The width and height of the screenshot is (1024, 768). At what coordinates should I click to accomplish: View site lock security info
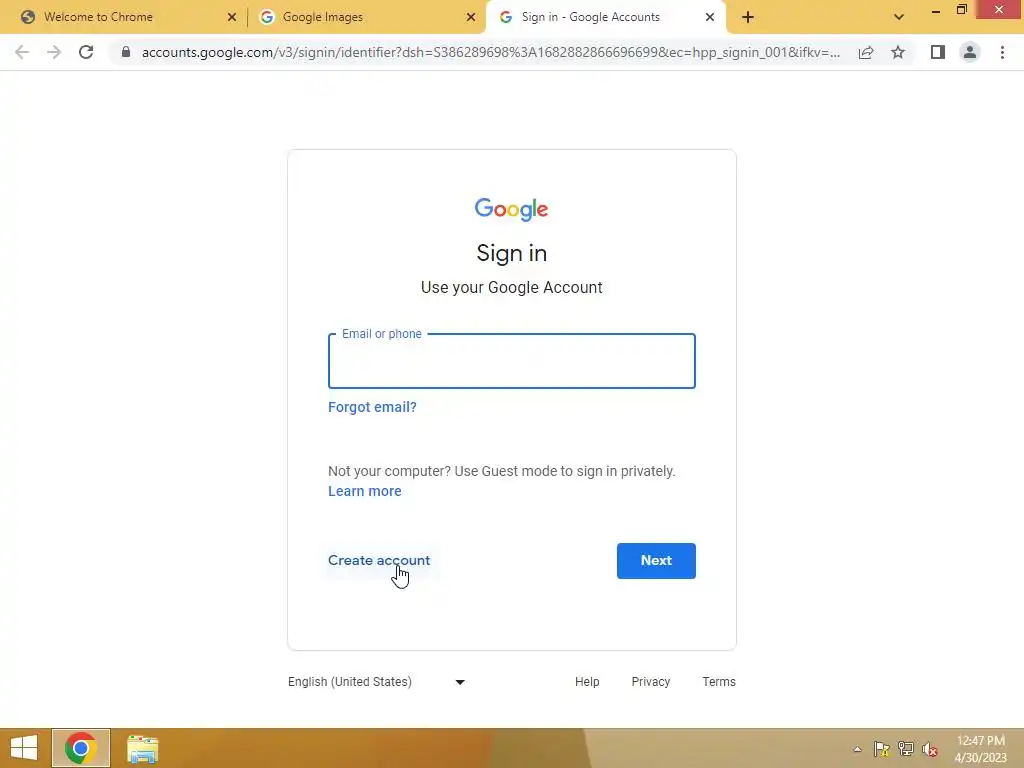(126, 52)
